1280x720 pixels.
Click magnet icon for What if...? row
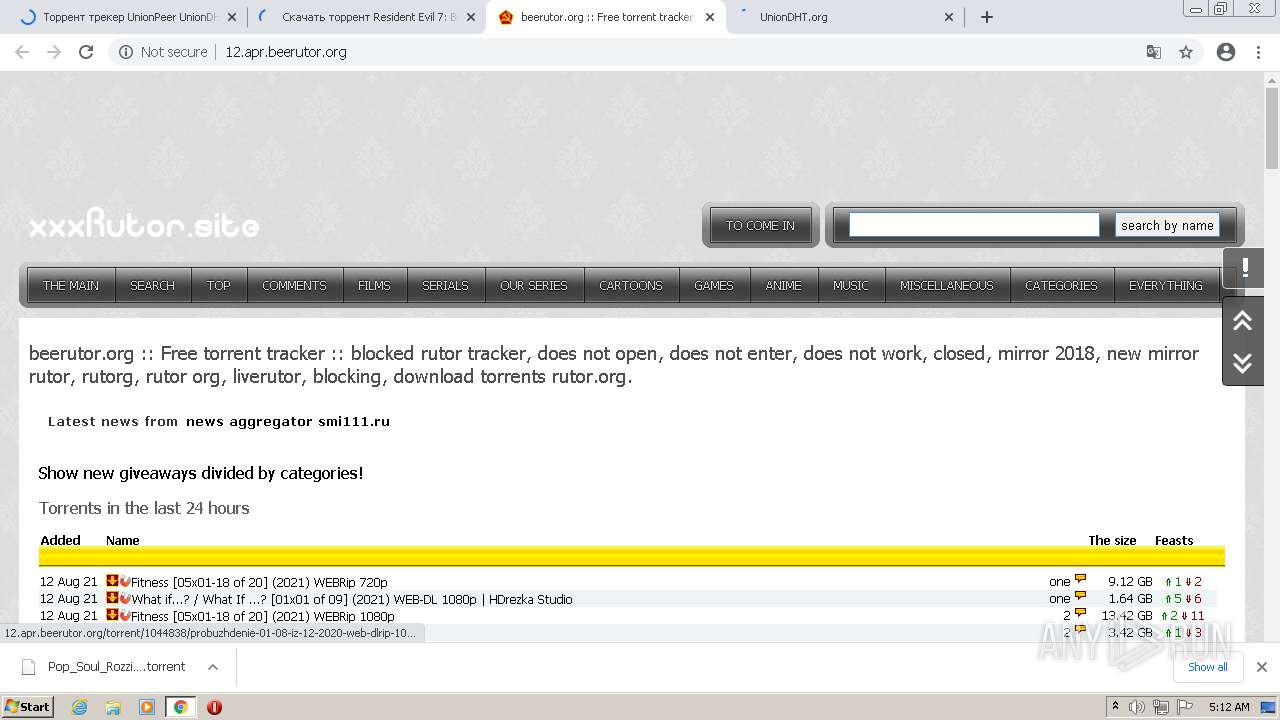125,598
